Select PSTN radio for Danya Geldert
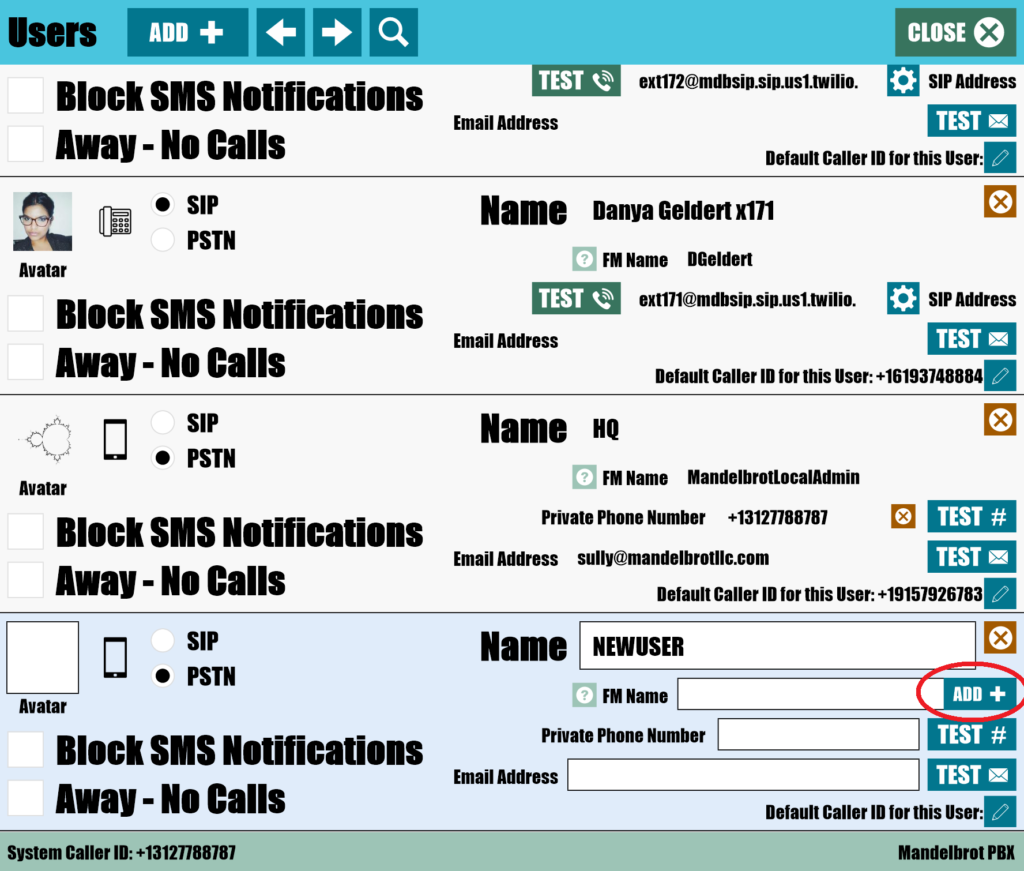1024x871 pixels. coord(163,240)
